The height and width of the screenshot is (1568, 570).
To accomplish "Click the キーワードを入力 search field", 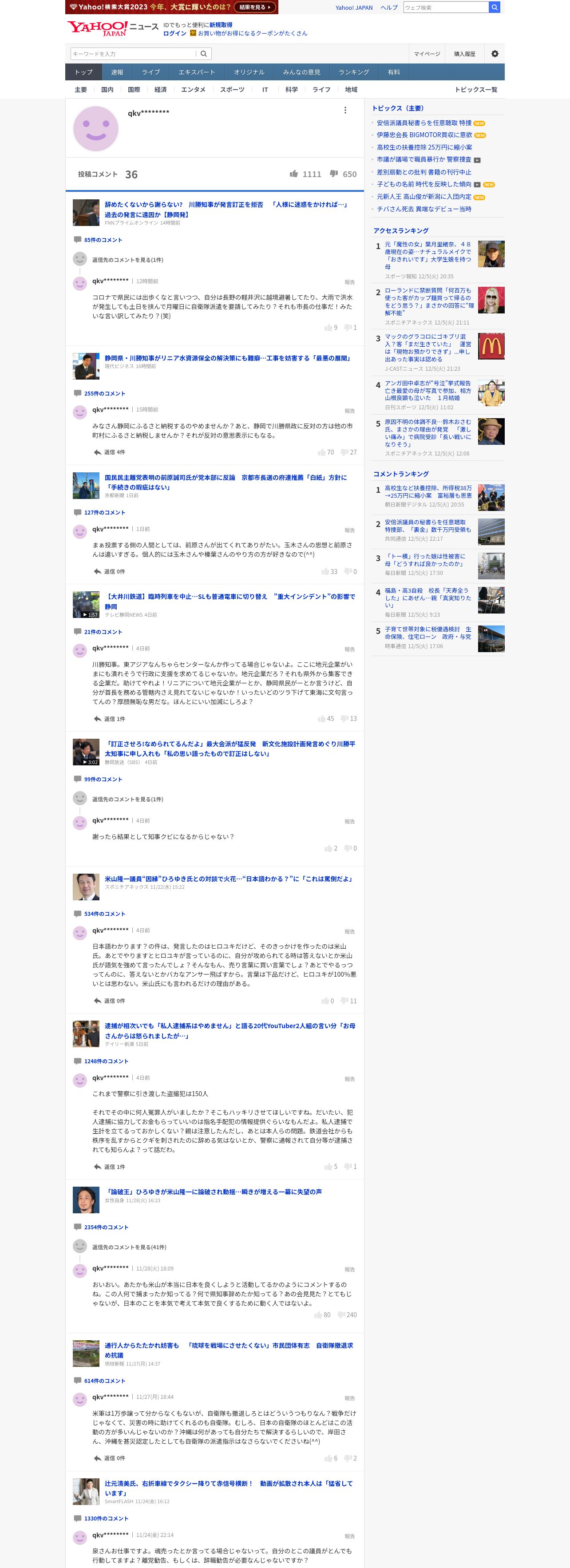I will pos(133,54).
